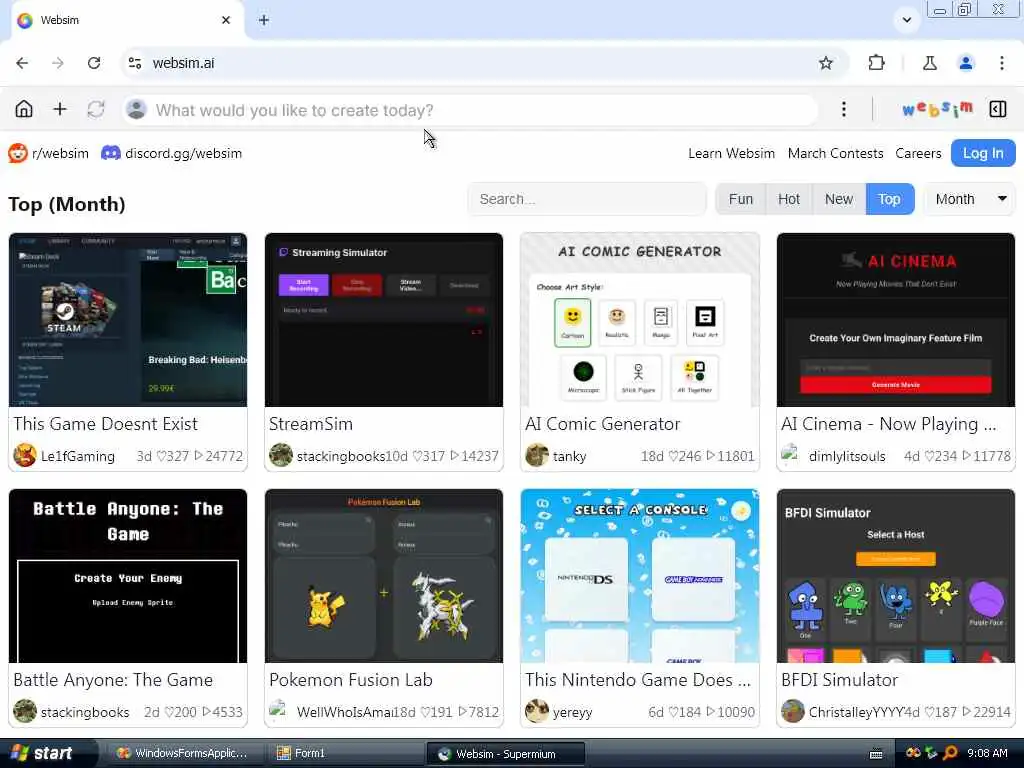Open This Nintendo Game Does thumbnail
Image resolution: width=1024 pixels, height=768 pixels.
640,575
